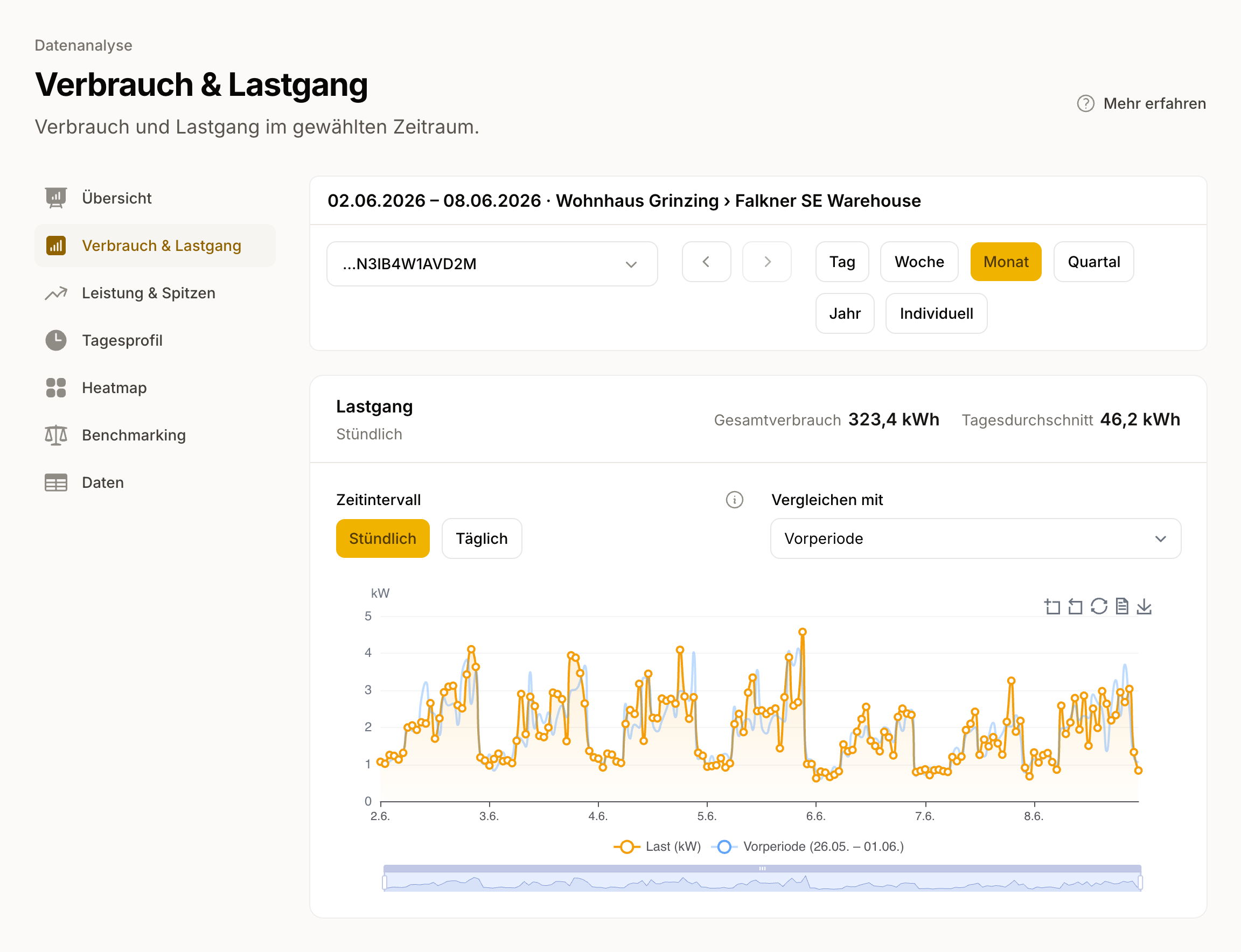Viewport: 1241px width, 952px height.
Task: Select the Woche period
Action: pos(919,262)
